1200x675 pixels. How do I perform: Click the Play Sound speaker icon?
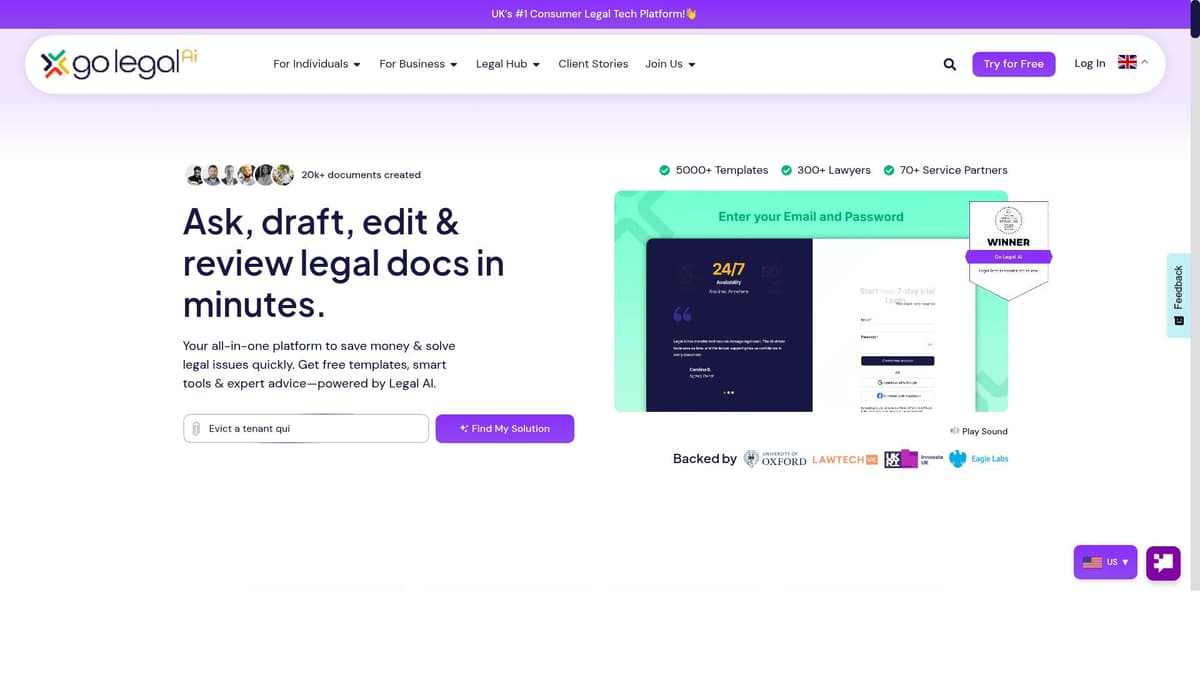954,431
